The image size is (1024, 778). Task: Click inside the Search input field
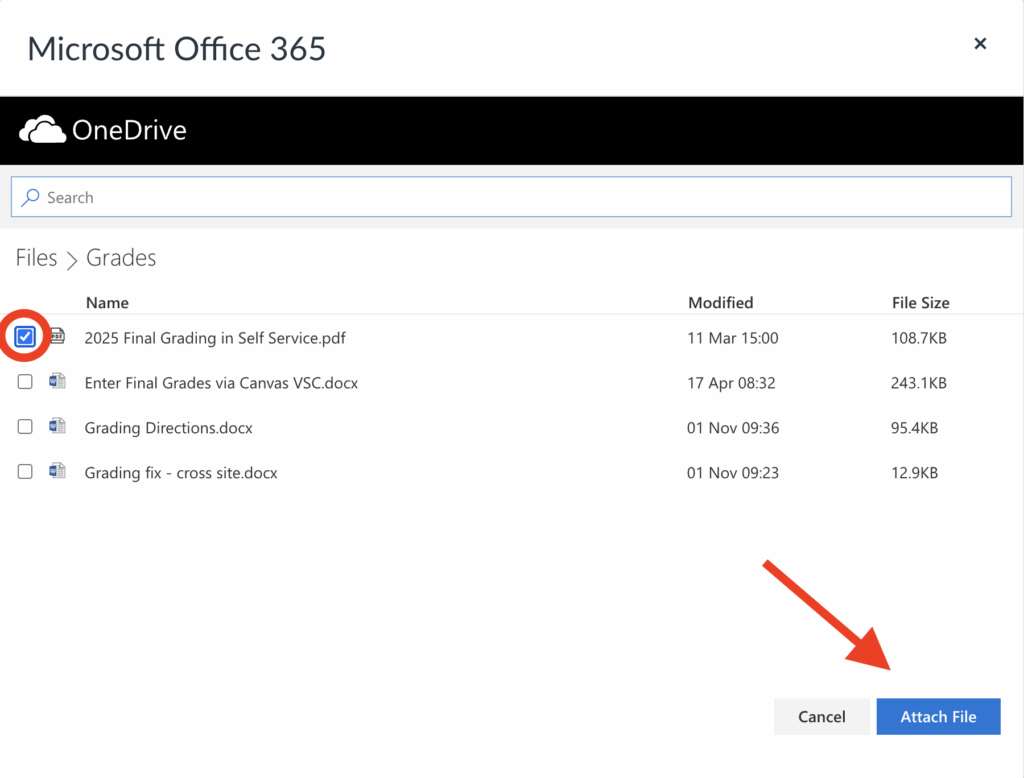pyautogui.click(x=300, y=196)
